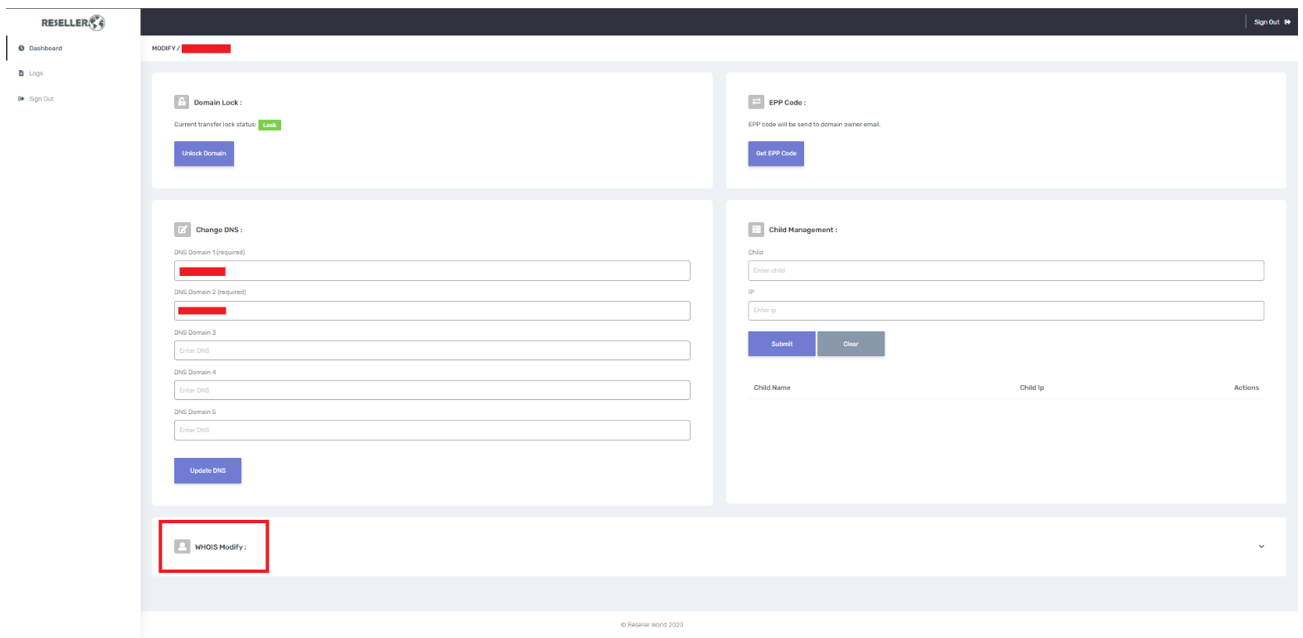The image size is (1303, 638).
Task: Click the Child Management table icon
Action: (756, 229)
